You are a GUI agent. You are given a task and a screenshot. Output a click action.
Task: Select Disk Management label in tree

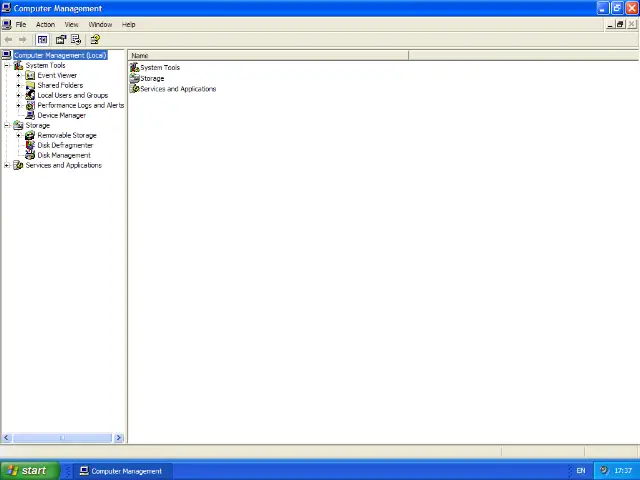point(64,156)
